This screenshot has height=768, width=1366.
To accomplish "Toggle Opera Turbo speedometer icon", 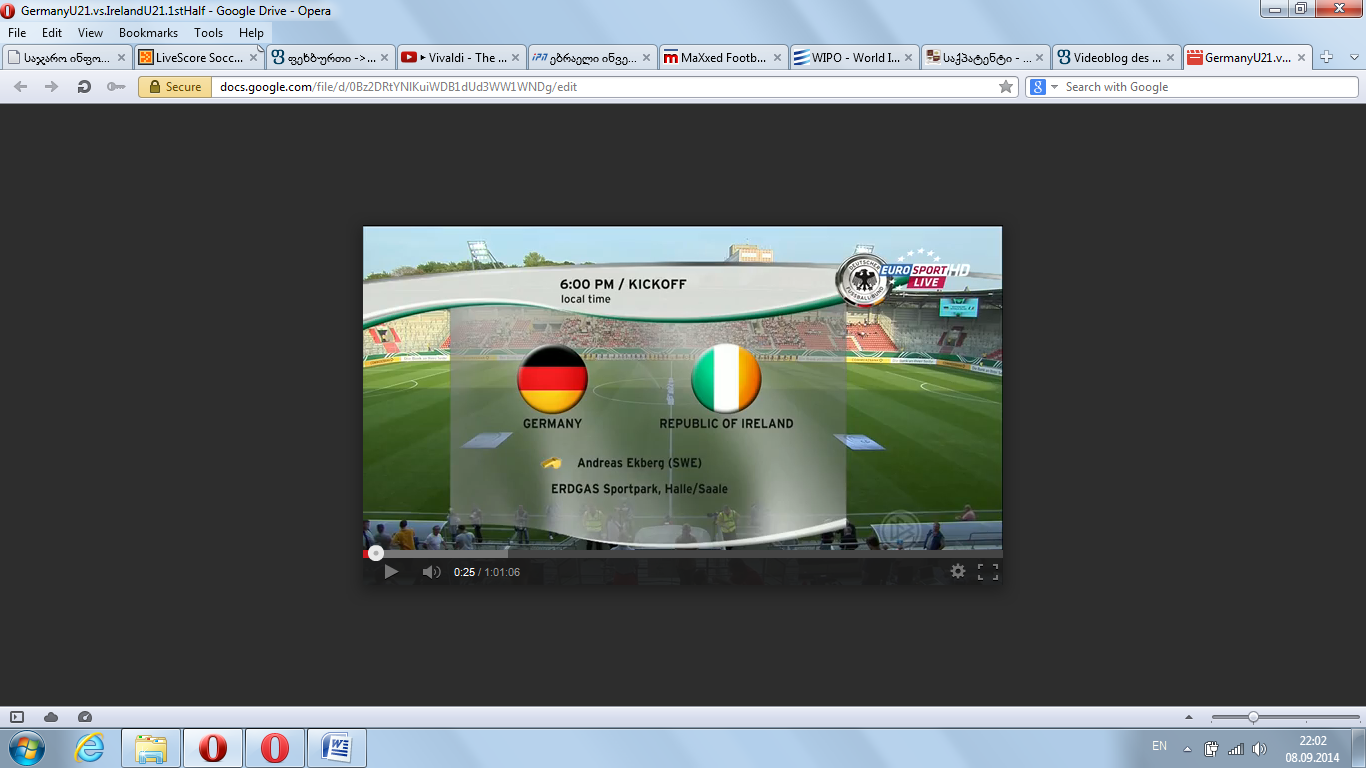I will pos(84,717).
